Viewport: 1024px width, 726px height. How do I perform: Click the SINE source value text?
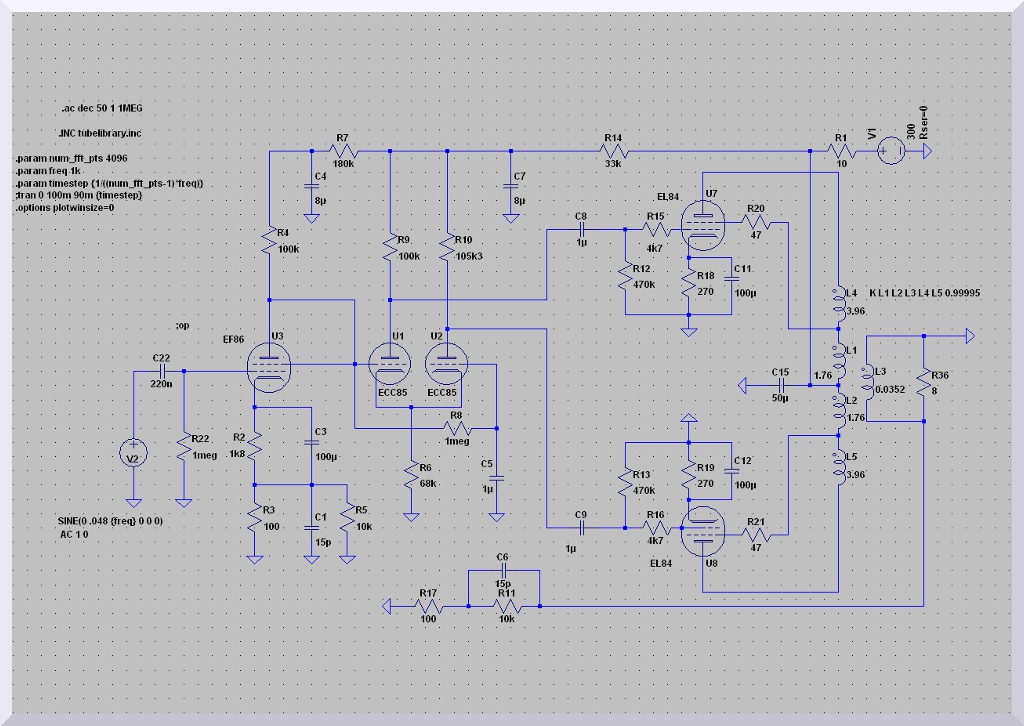coord(110,521)
